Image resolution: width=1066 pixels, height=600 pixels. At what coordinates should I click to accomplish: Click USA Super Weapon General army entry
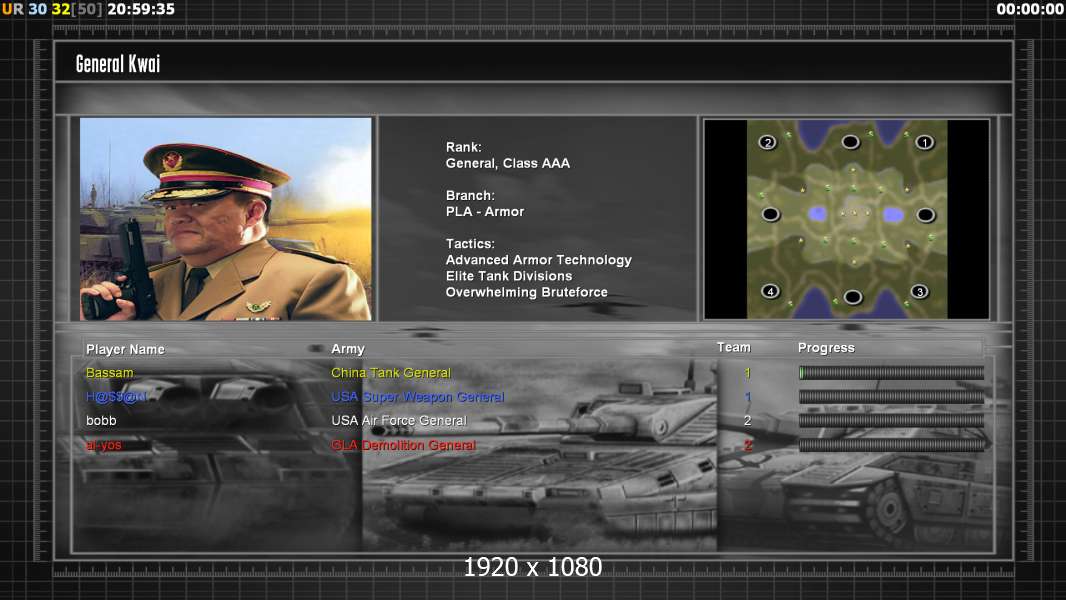[417, 397]
